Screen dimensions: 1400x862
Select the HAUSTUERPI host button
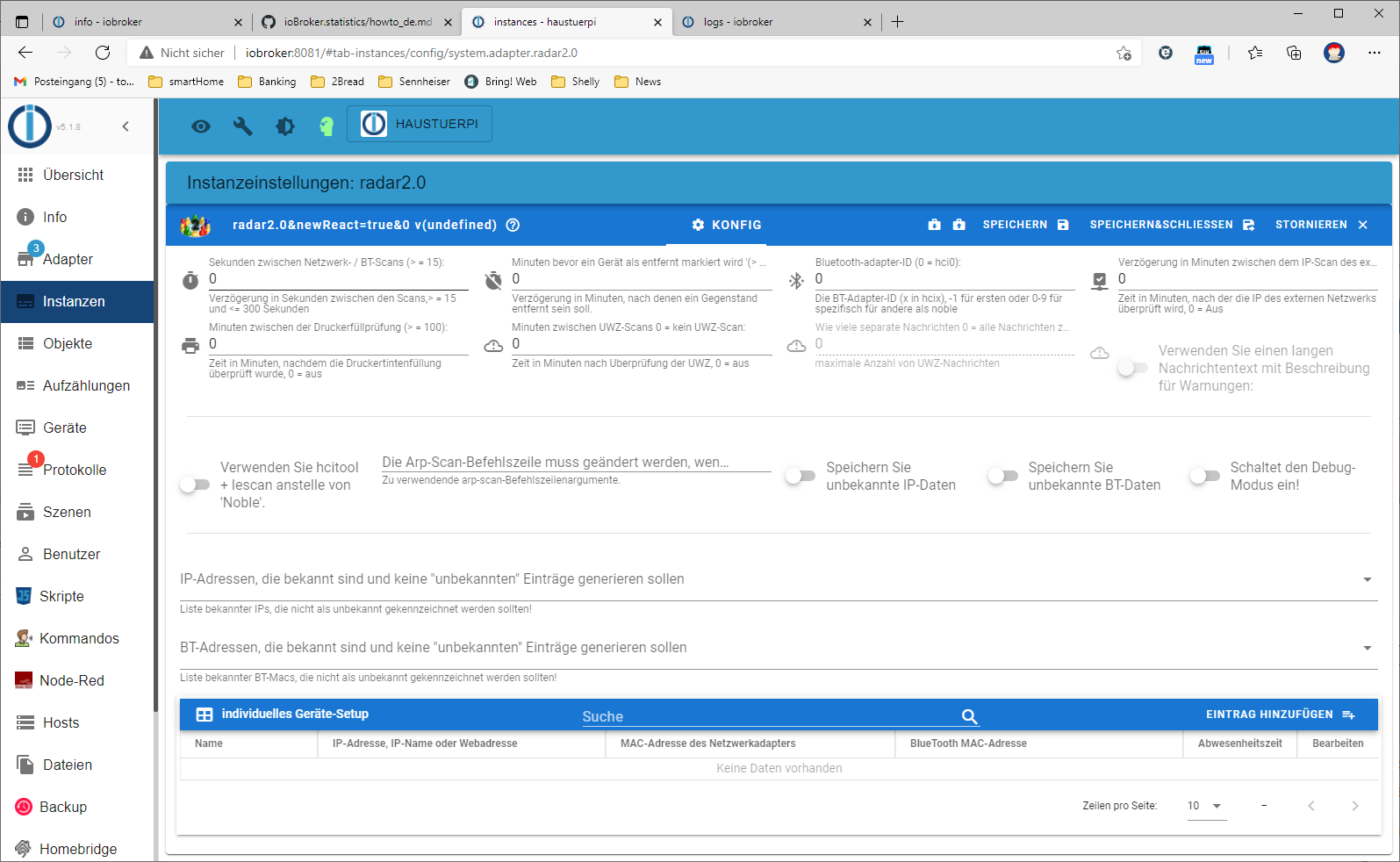(420, 124)
